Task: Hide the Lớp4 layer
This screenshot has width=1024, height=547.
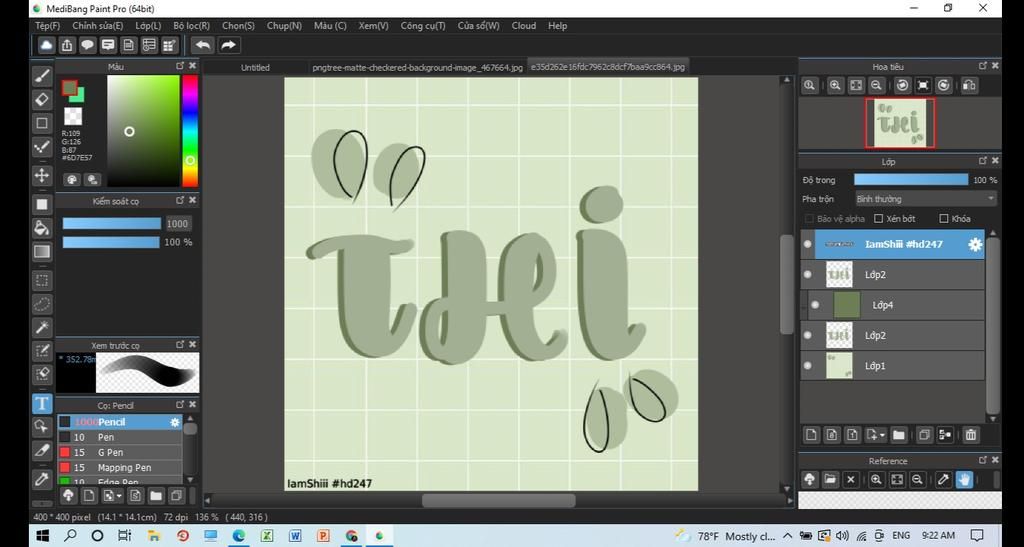Action: tap(815, 305)
